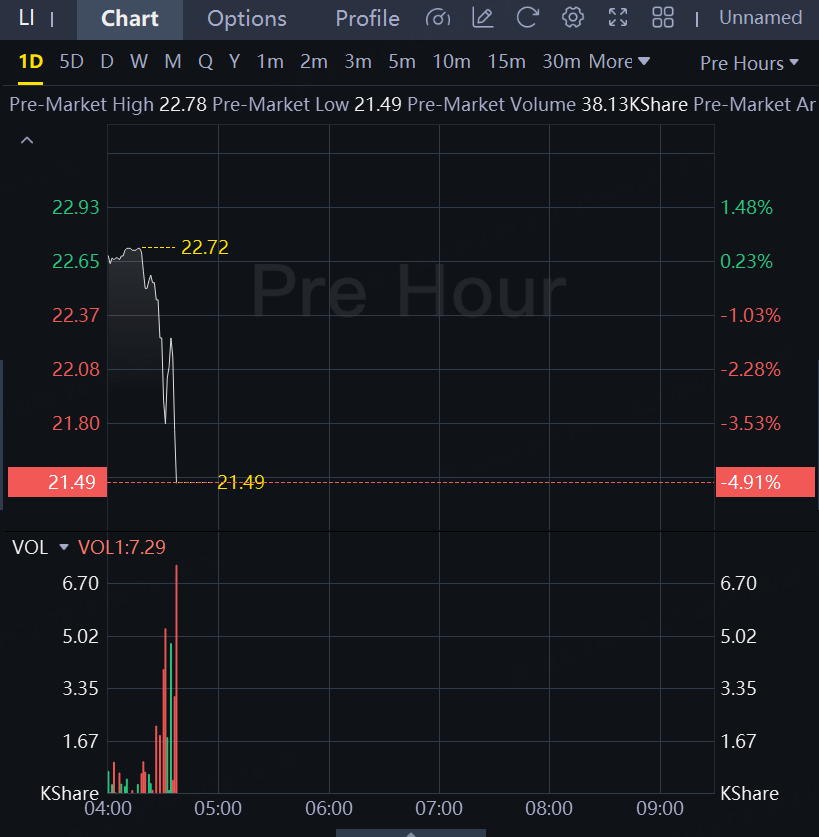Click the drawing pencil tool icon

483,18
